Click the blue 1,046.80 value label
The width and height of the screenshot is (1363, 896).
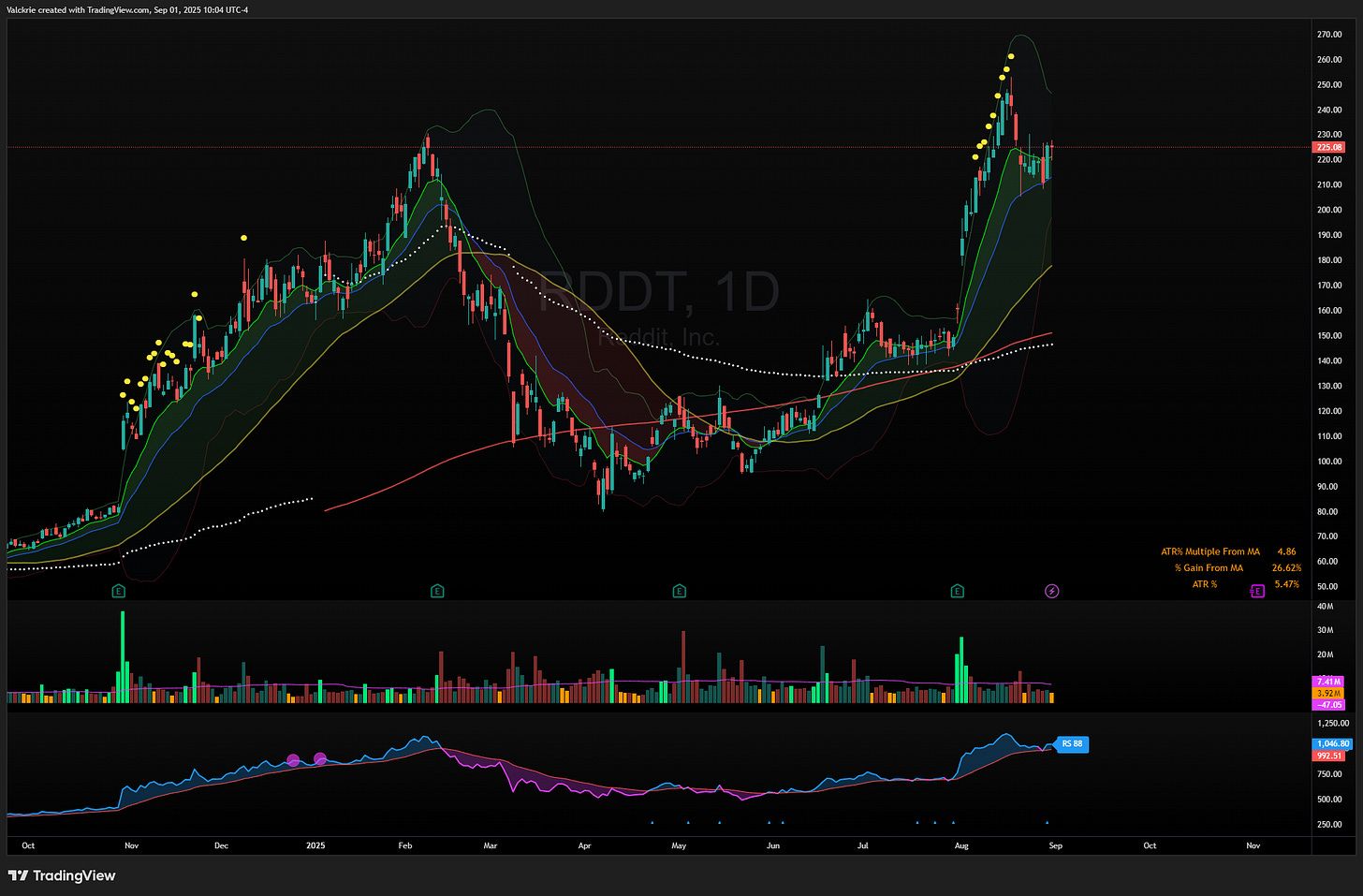pos(1332,743)
